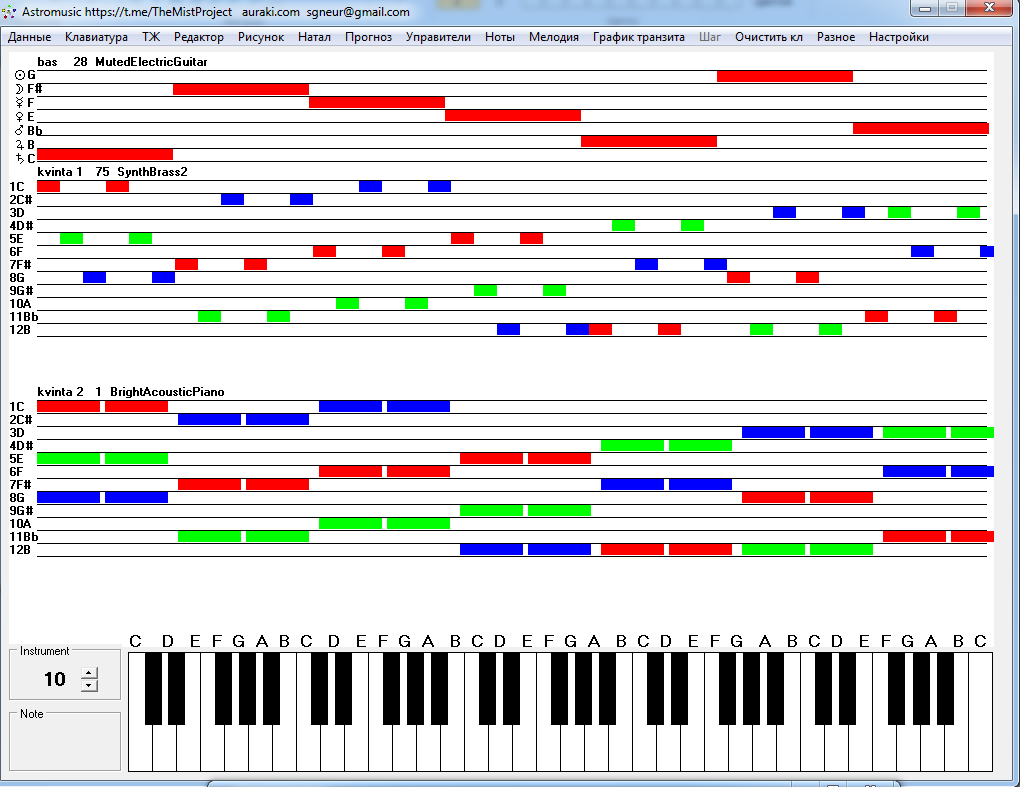Open the Редактор menu

(x=198, y=37)
